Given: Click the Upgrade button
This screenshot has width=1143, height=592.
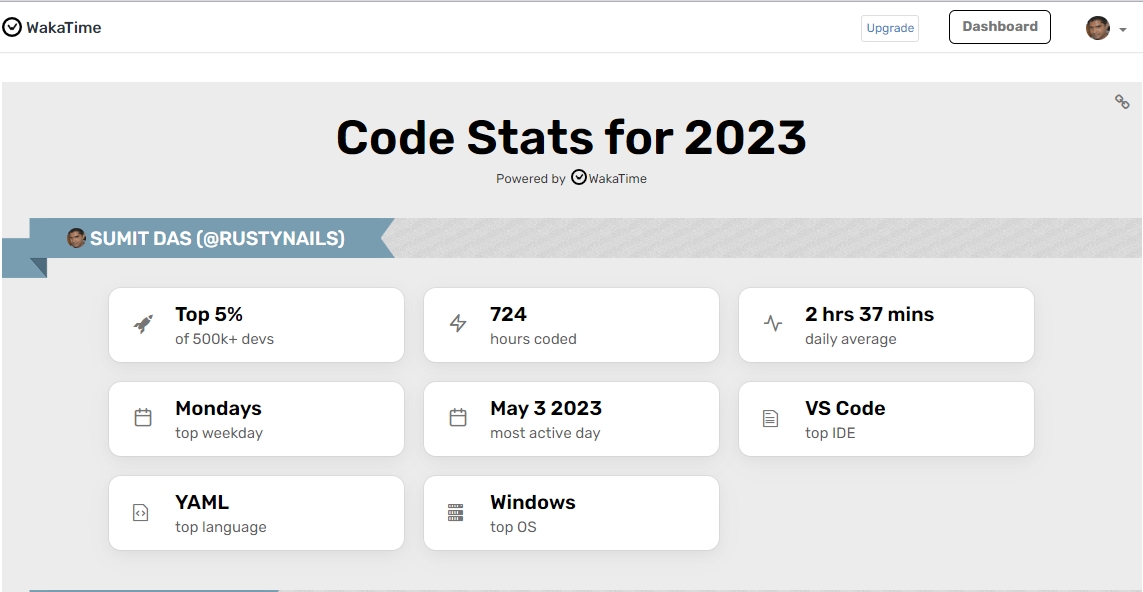Looking at the screenshot, I should tap(890, 28).
